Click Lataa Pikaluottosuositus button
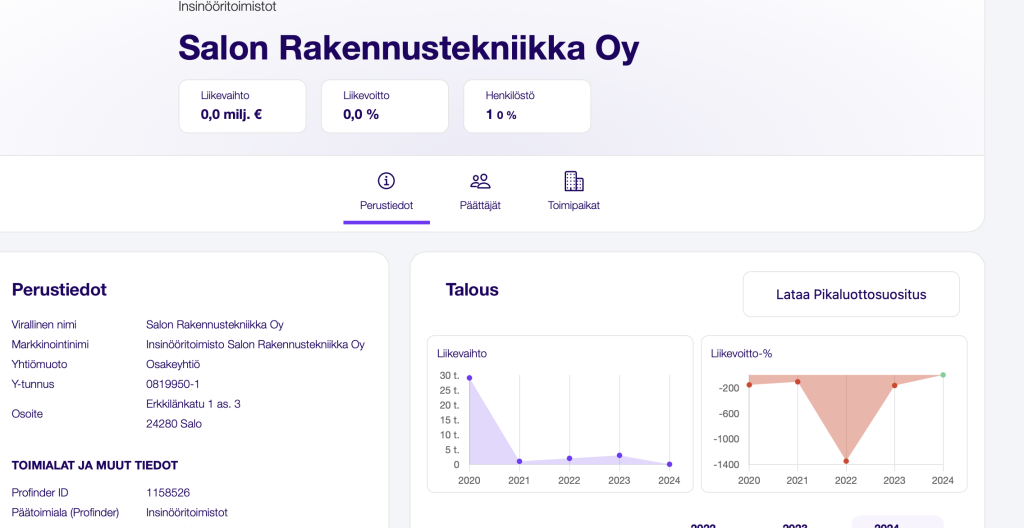Screen dimensions: 1024x528 click(851, 294)
